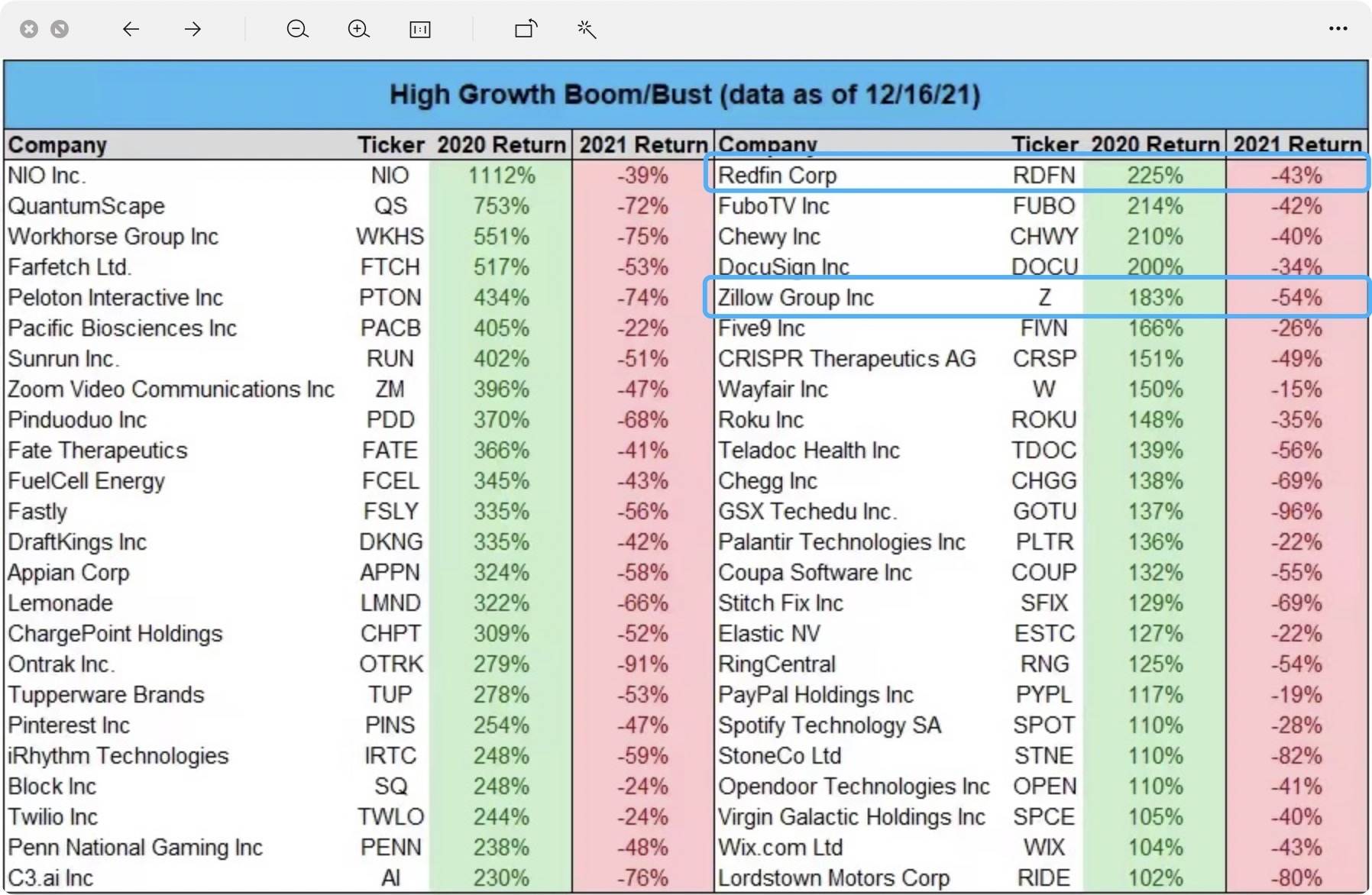
Task: Click GSX Techedu's -96% 2021 return cell
Action: (x=1296, y=512)
